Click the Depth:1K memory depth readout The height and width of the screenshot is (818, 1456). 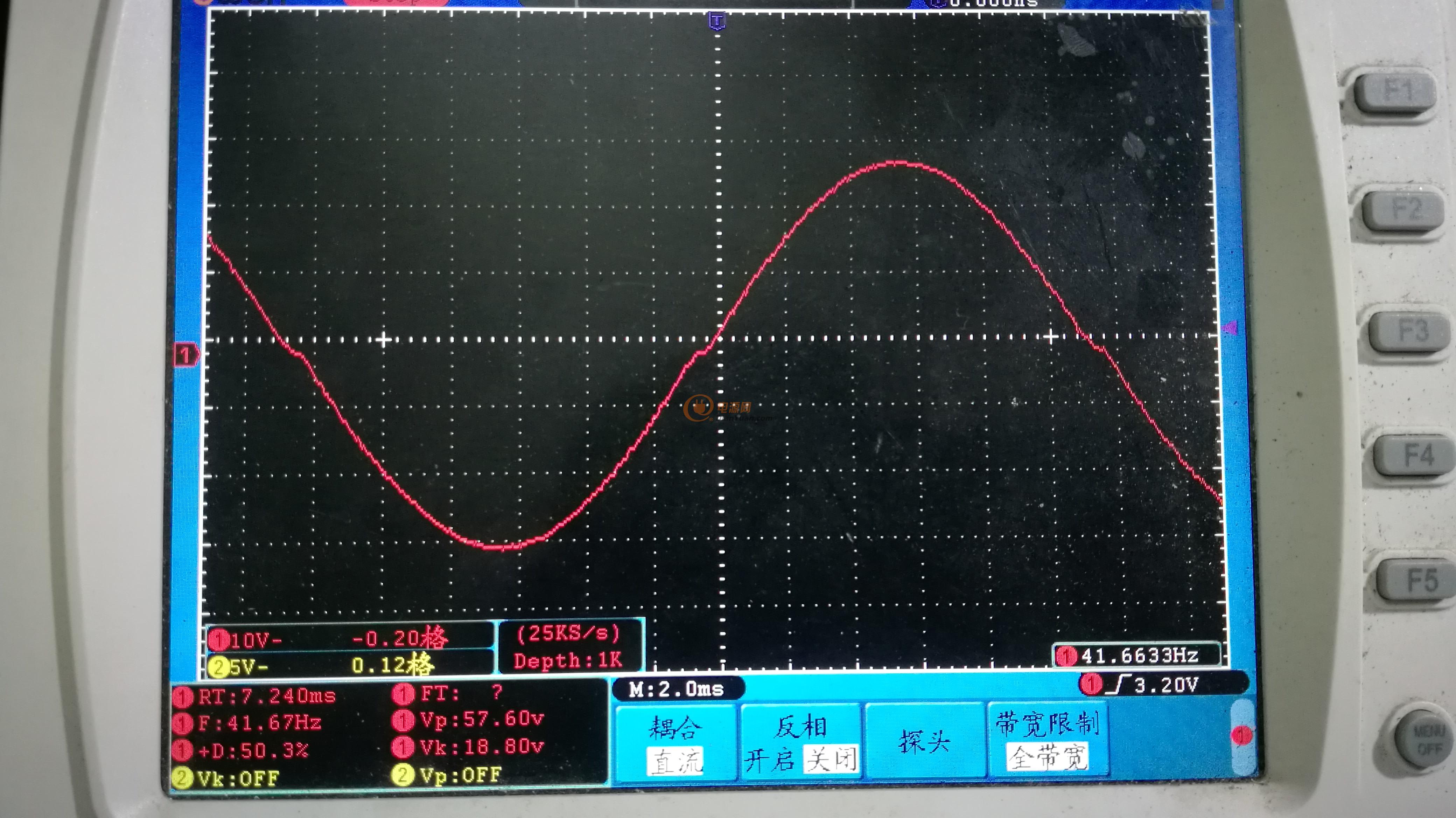(567, 660)
